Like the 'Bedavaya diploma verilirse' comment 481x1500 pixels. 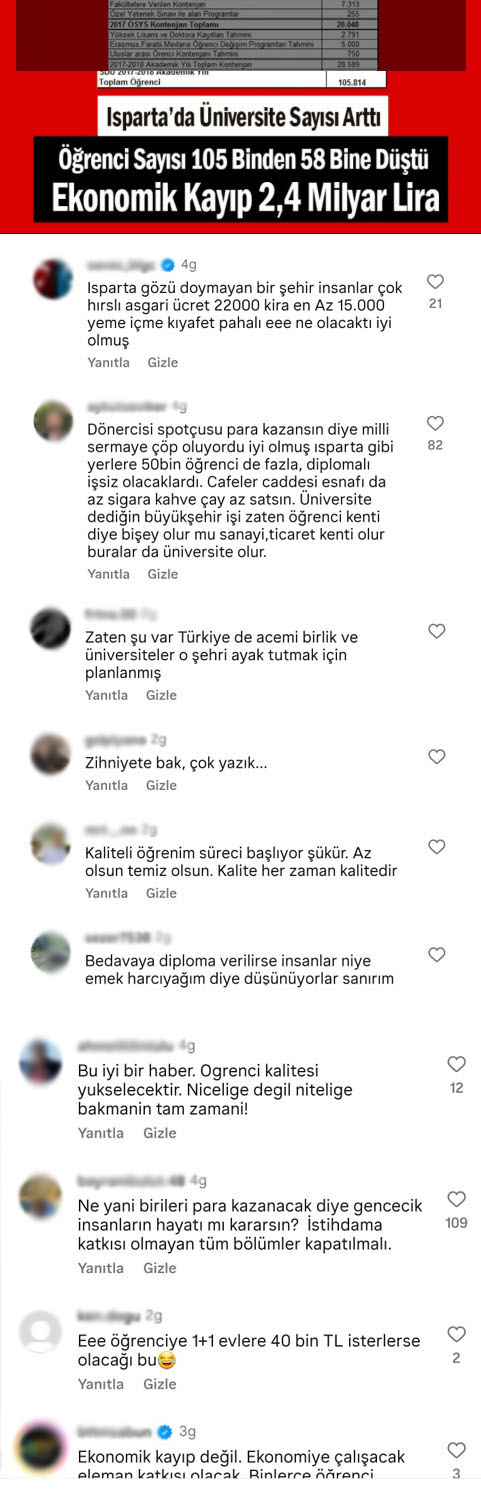click(x=436, y=955)
